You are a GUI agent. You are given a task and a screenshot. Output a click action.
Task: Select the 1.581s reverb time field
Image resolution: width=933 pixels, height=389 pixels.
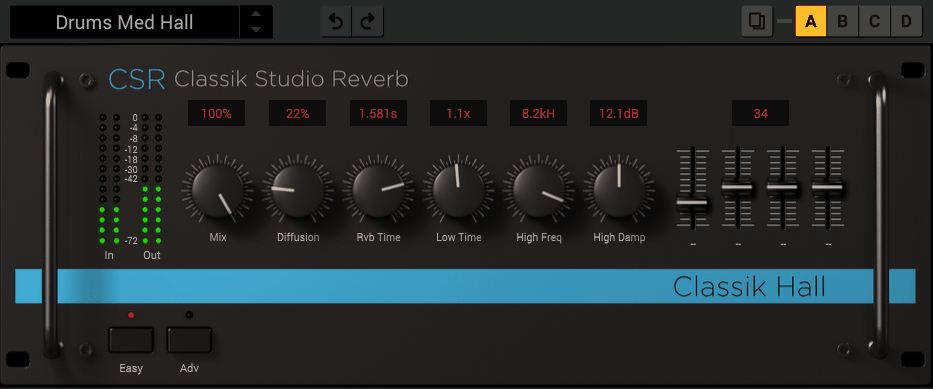tap(378, 113)
